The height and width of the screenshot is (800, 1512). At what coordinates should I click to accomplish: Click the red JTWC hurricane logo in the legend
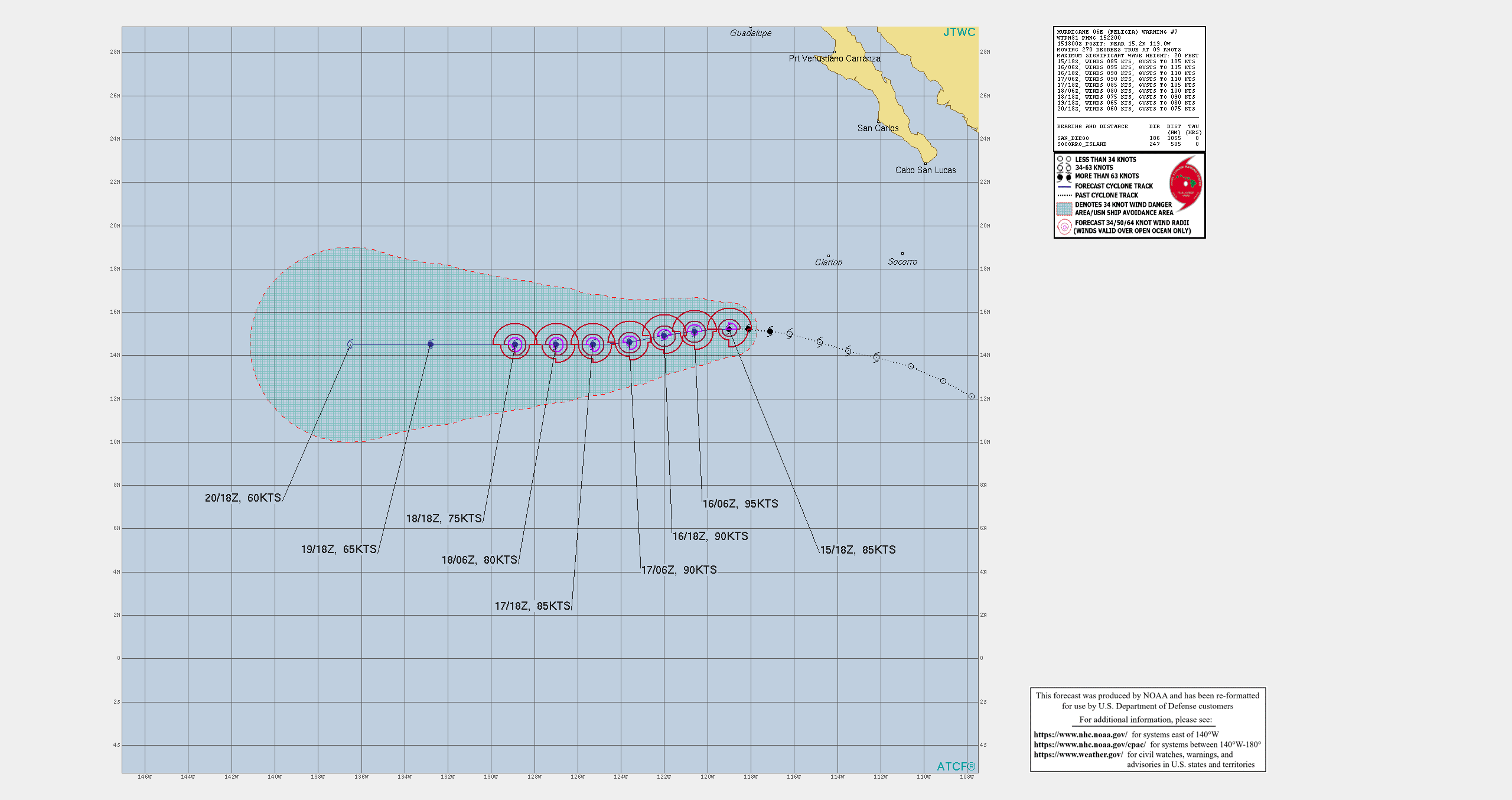tap(1186, 184)
